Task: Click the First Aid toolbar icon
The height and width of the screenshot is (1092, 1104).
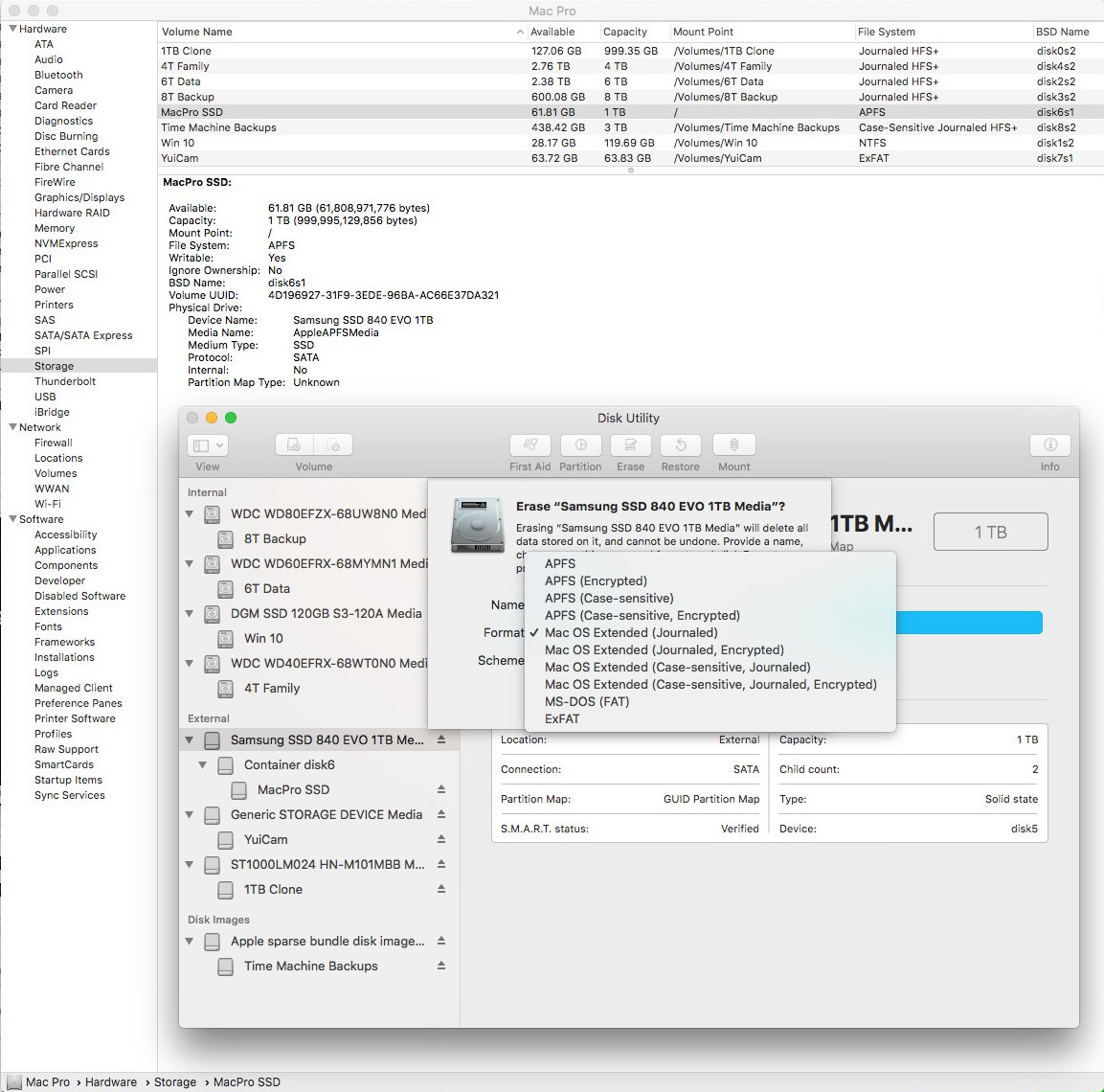Action: pyautogui.click(x=530, y=445)
